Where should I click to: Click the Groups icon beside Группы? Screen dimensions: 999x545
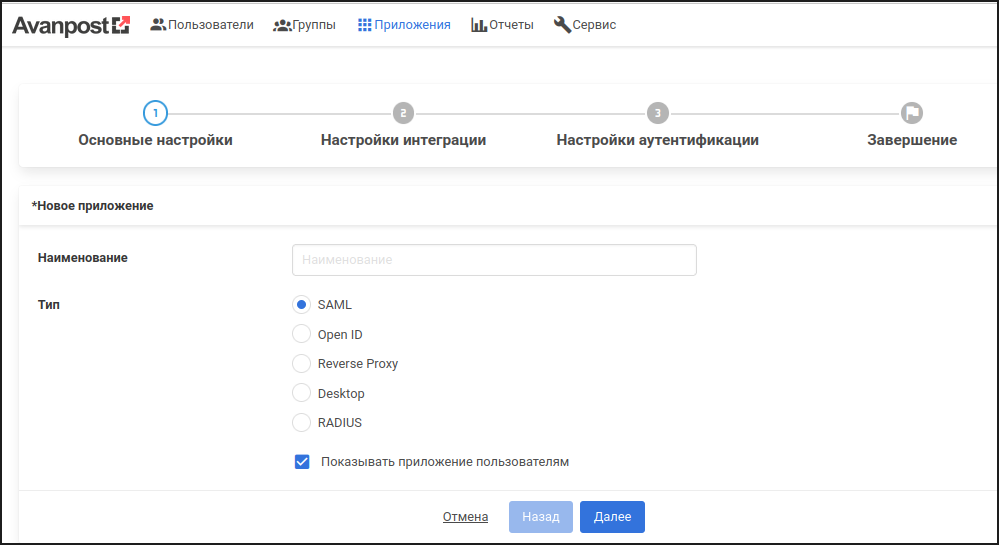pos(282,24)
